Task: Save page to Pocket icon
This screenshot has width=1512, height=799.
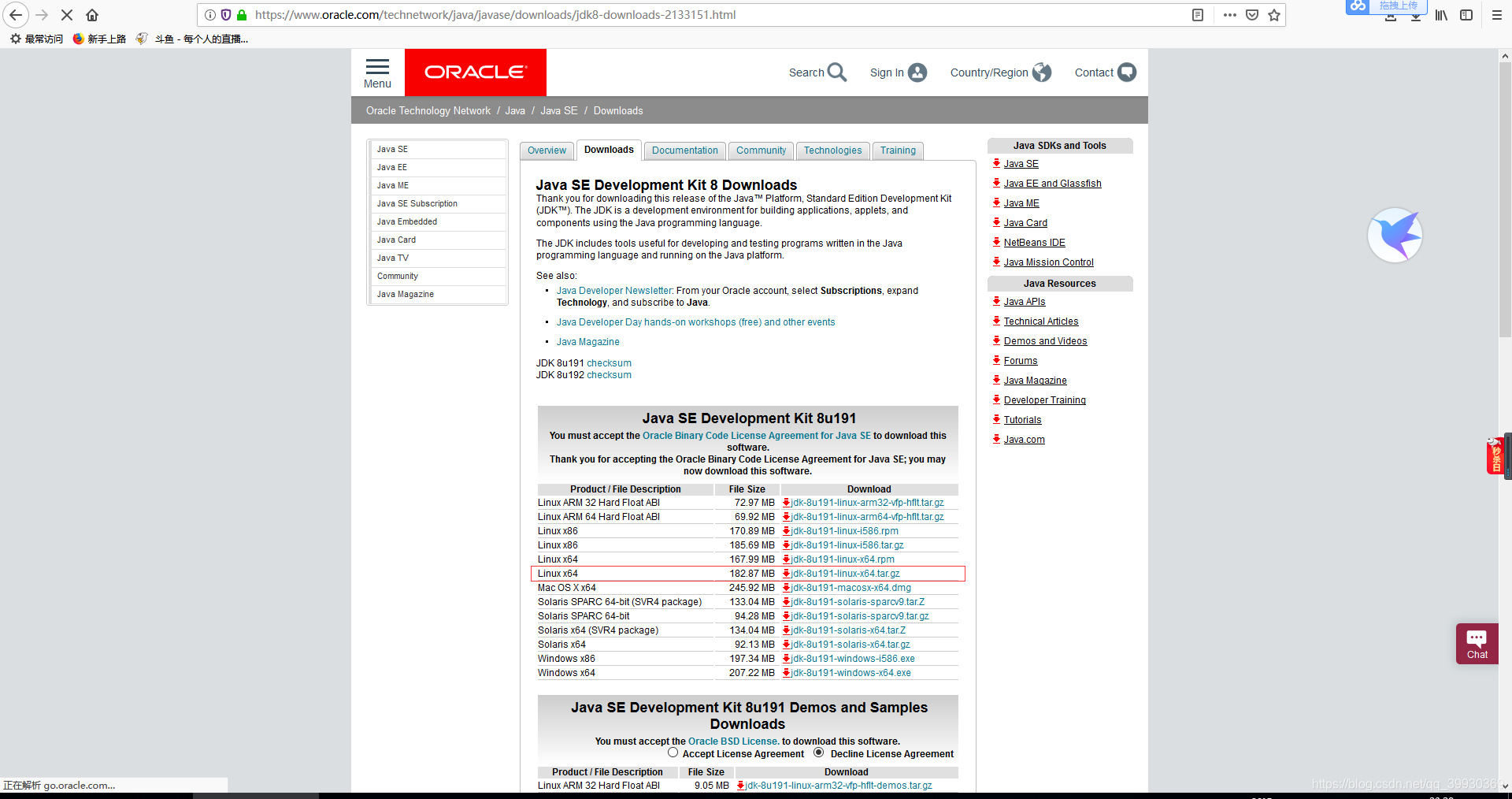Action: [x=1252, y=15]
